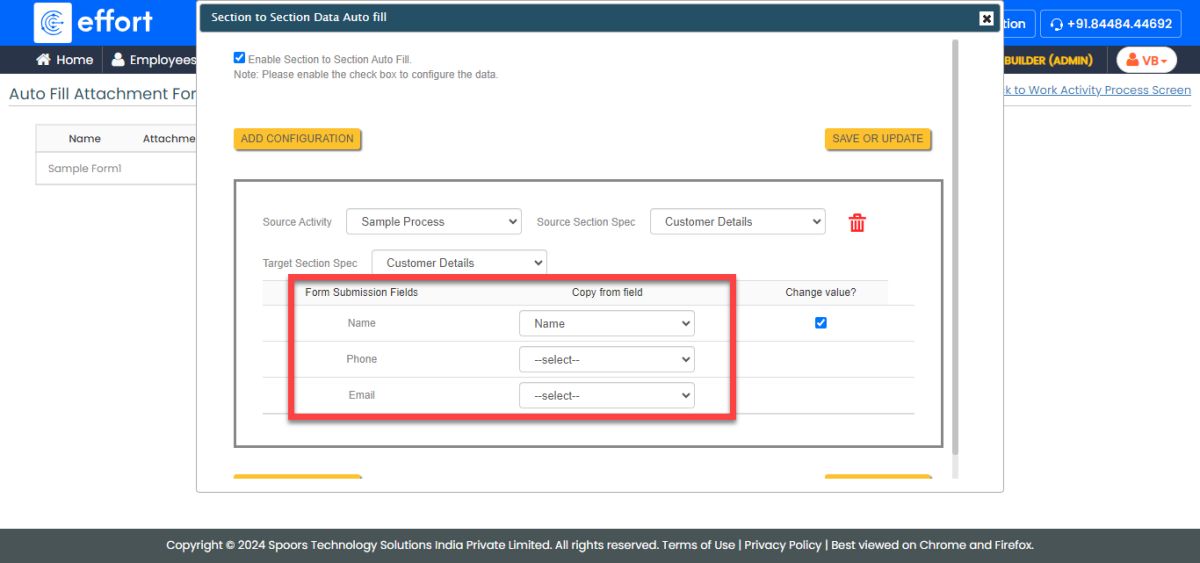The height and width of the screenshot is (563, 1200).
Task: Open the Source Section Spec dropdown
Action: pos(738,222)
